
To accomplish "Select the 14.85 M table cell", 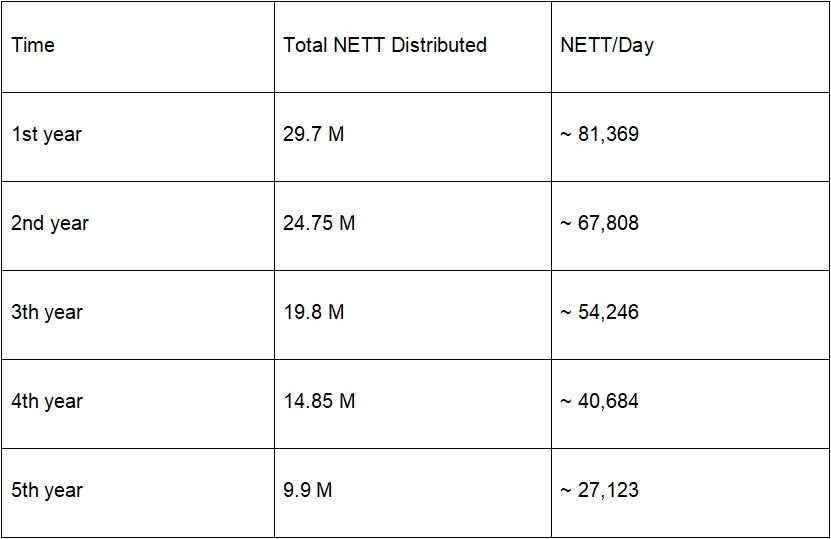I will click(319, 401).
